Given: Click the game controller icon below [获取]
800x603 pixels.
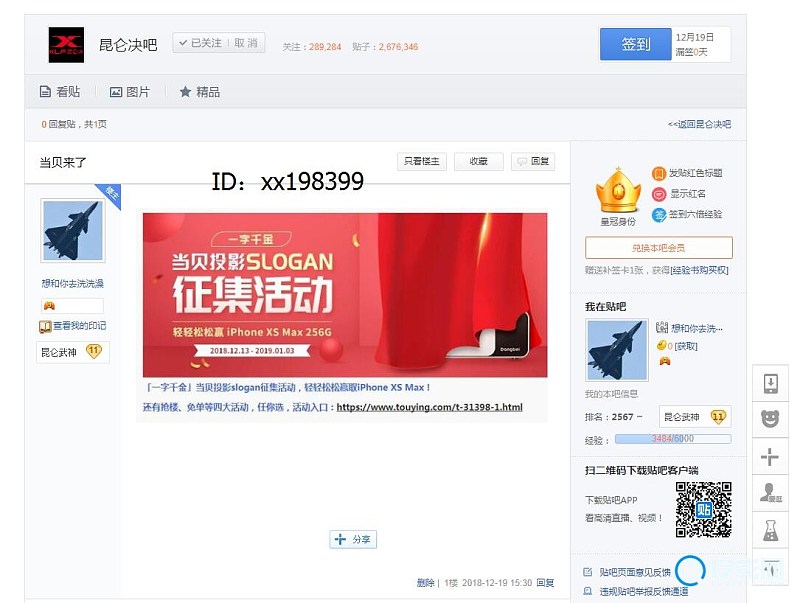Looking at the screenshot, I should click(x=665, y=361).
